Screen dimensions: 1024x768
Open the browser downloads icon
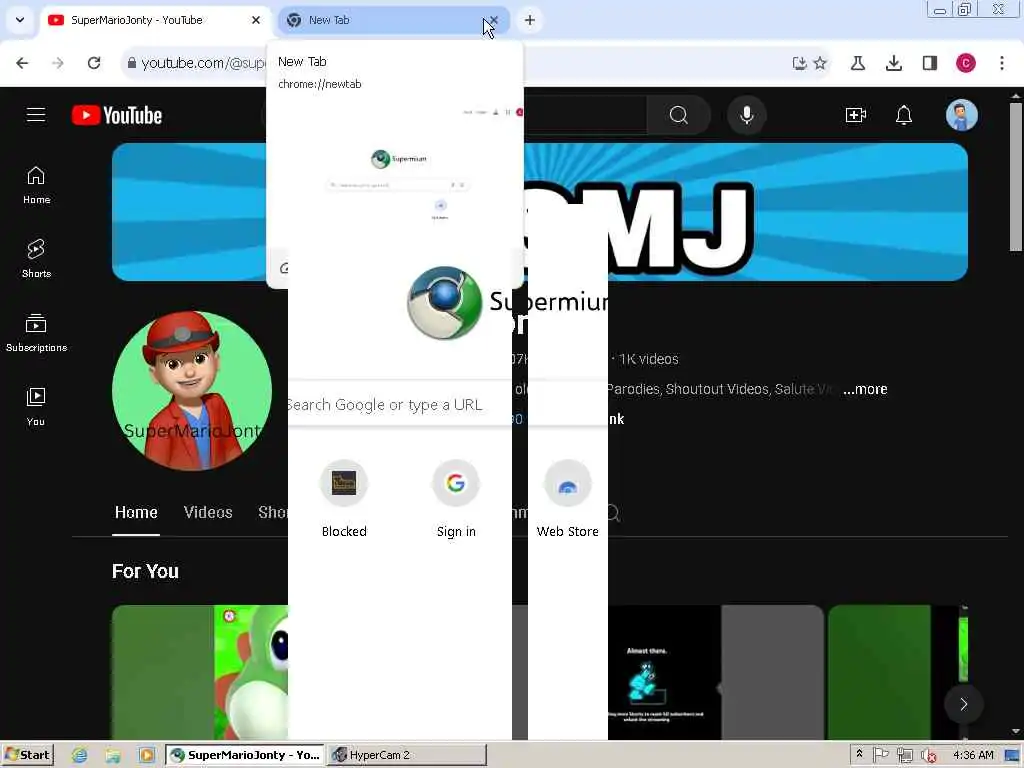(894, 63)
